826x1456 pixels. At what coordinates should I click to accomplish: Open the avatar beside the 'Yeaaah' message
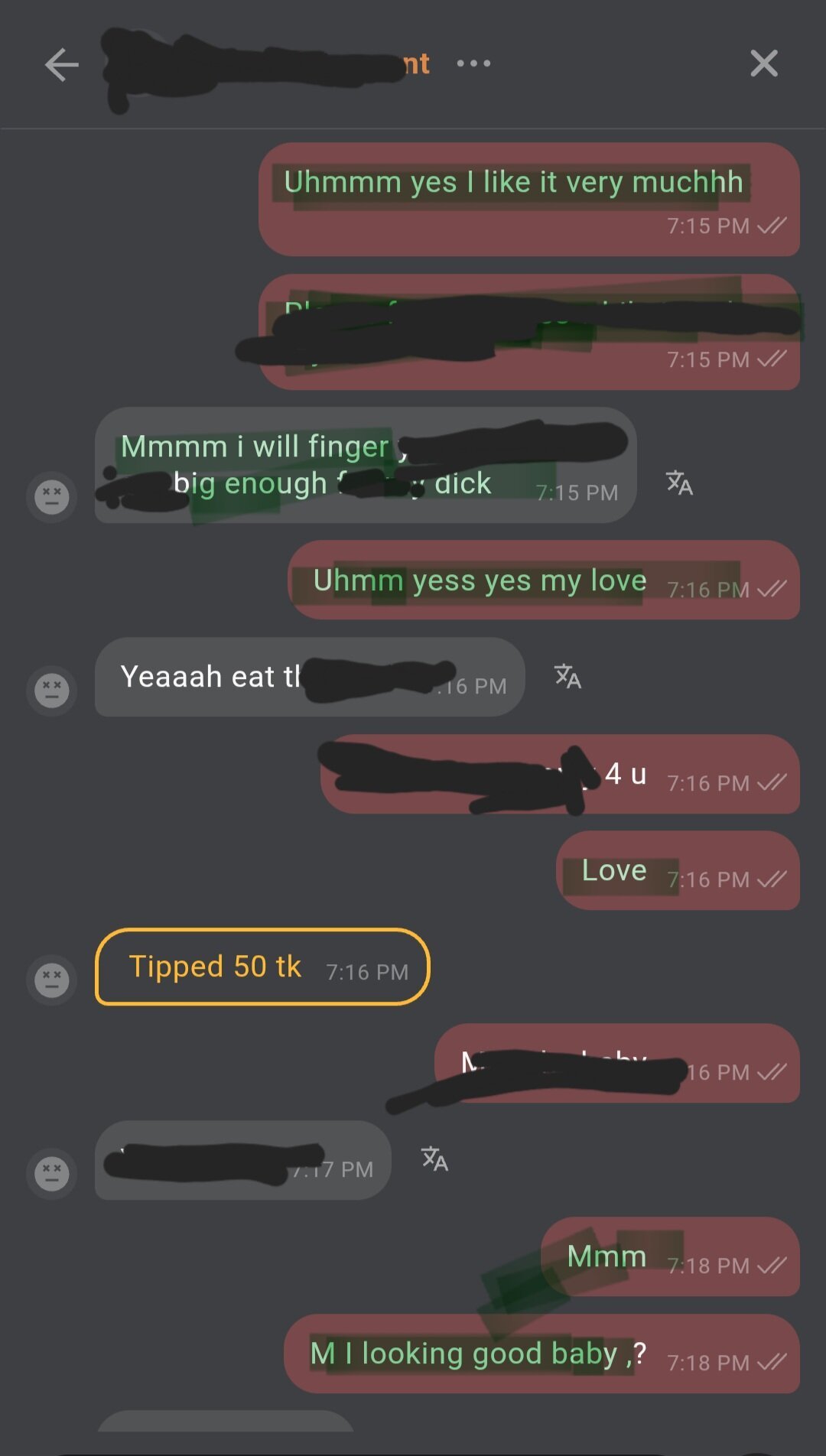click(x=52, y=691)
